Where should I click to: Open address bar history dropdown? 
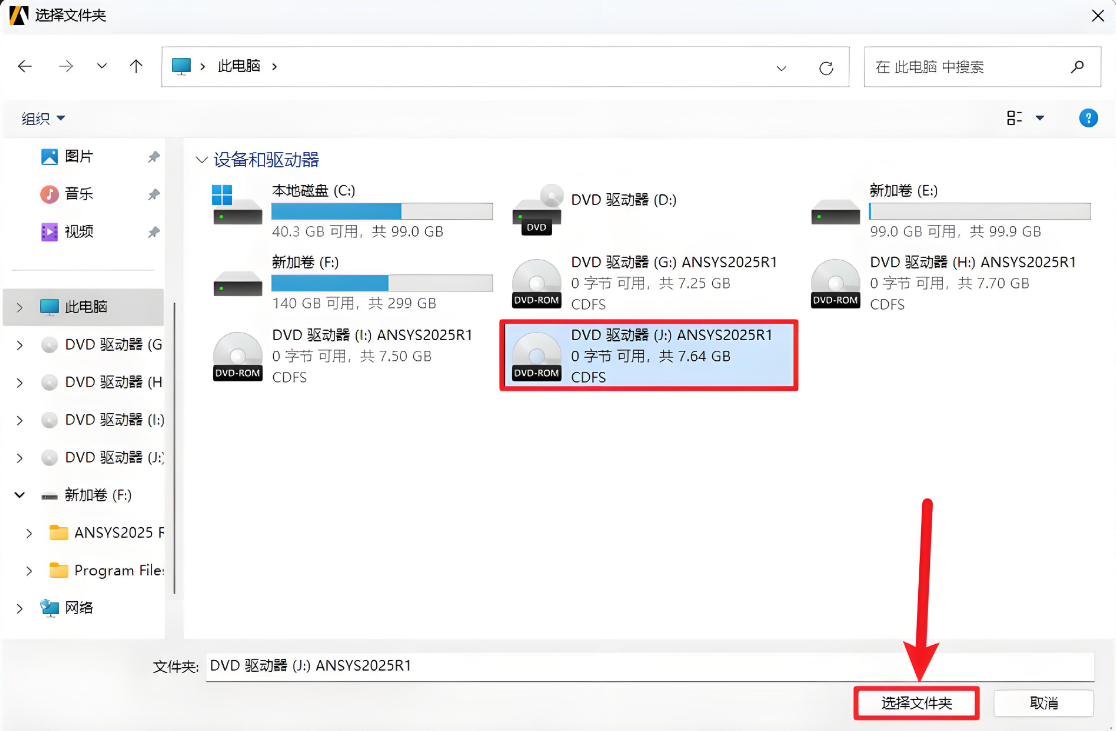[781, 68]
